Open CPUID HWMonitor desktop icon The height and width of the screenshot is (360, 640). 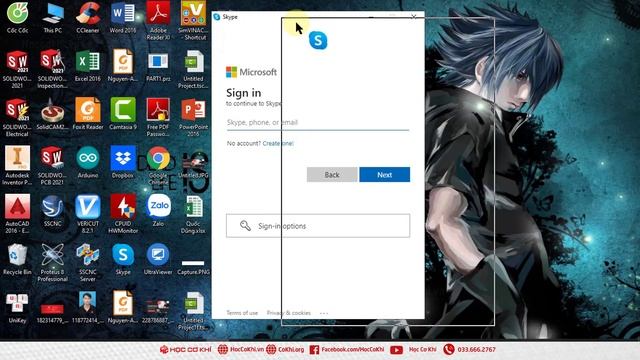123,207
